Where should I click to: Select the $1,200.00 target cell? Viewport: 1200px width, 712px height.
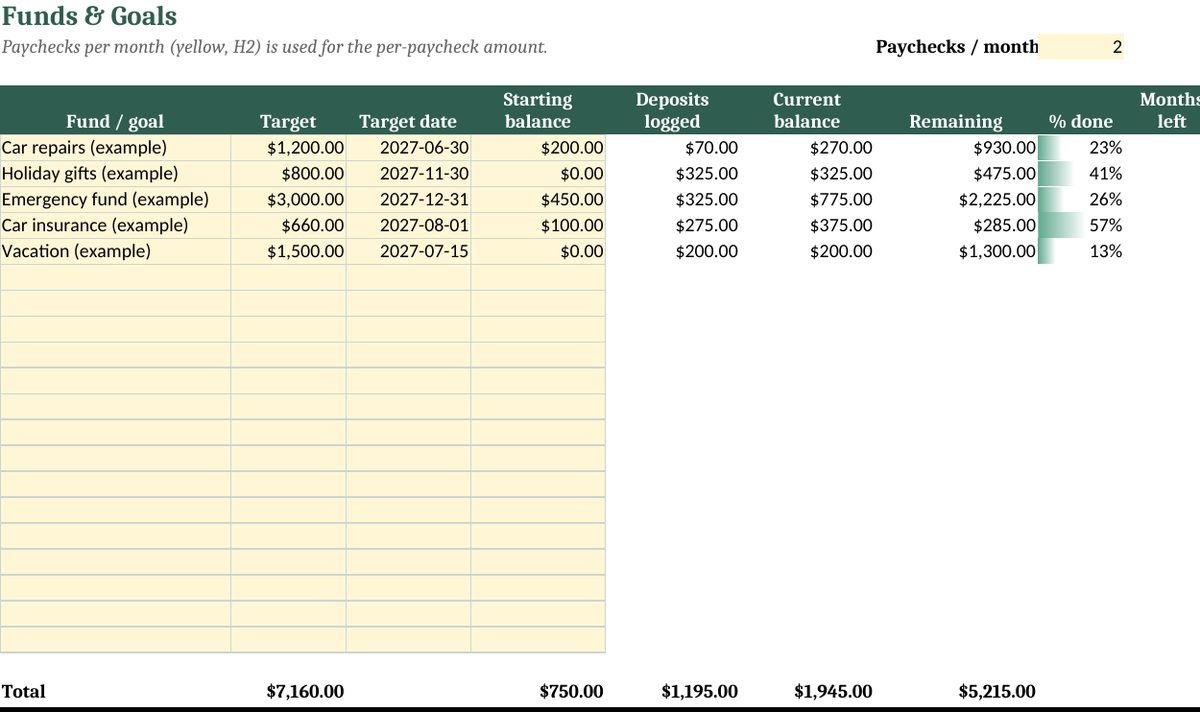289,148
